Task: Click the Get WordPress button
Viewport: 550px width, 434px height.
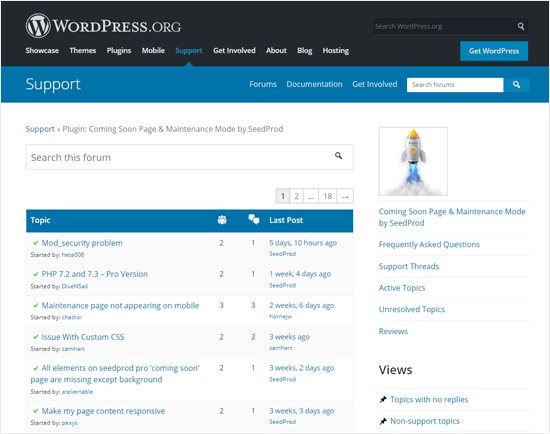Action: [494, 51]
